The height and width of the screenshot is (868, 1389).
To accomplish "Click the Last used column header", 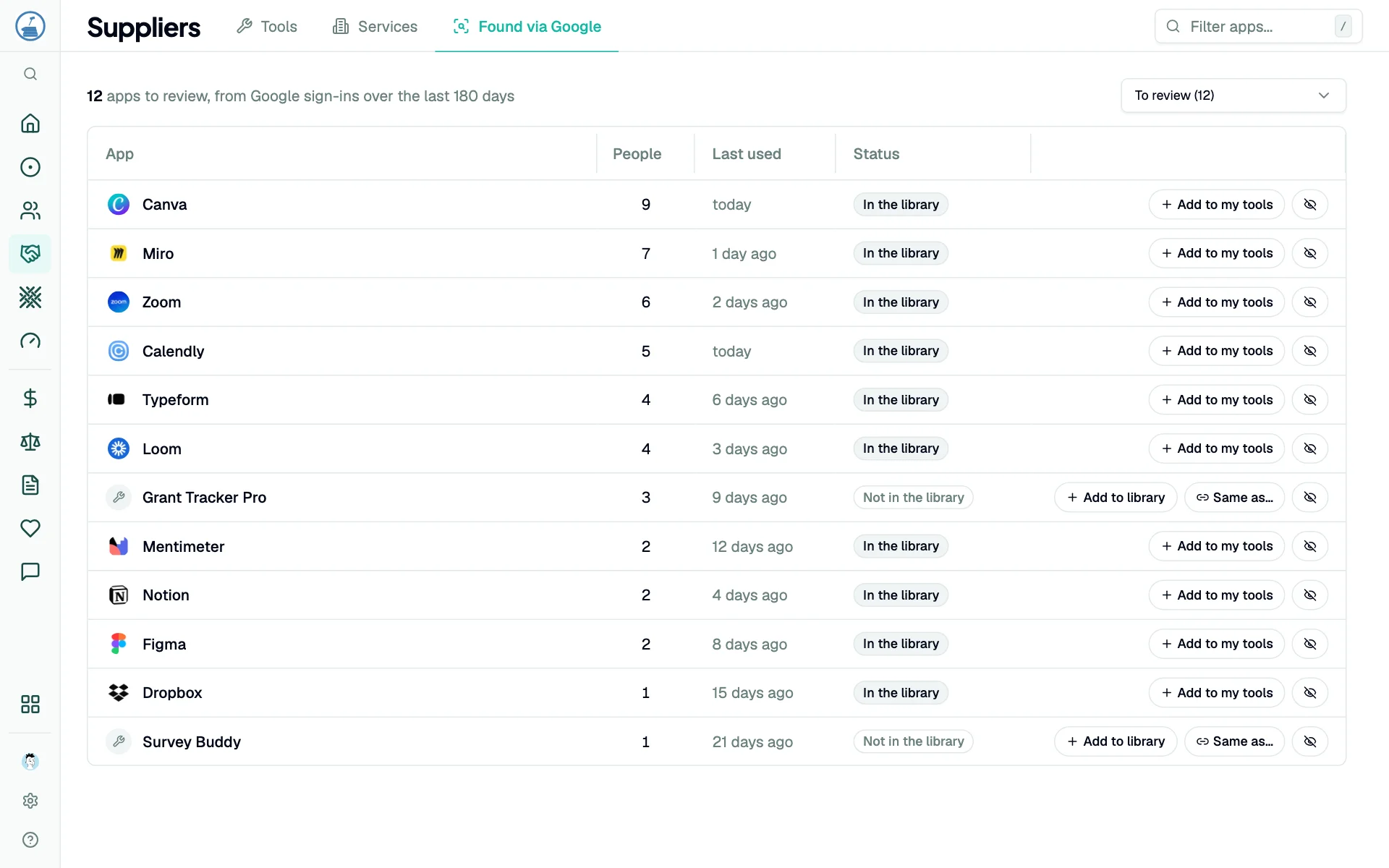I will click(x=747, y=154).
